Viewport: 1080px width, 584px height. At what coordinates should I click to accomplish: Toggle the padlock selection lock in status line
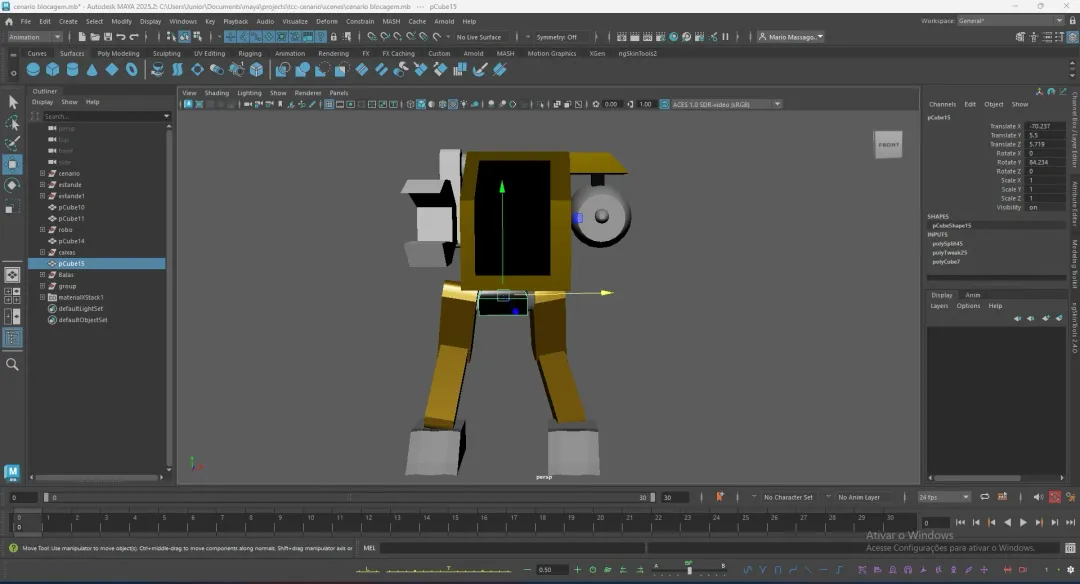coord(334,36)
